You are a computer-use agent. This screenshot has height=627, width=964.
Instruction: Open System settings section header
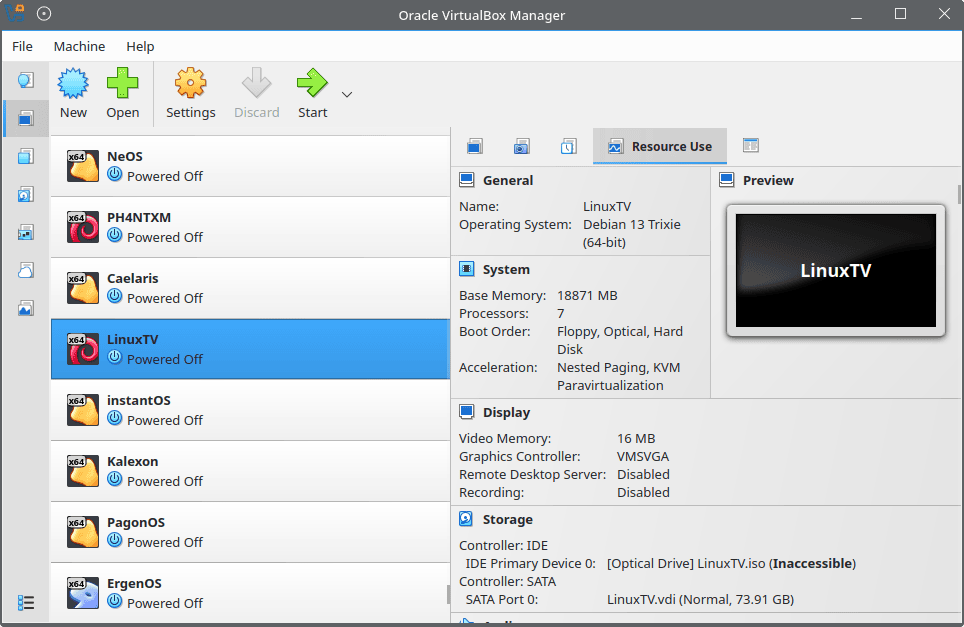tap(506, 269)
